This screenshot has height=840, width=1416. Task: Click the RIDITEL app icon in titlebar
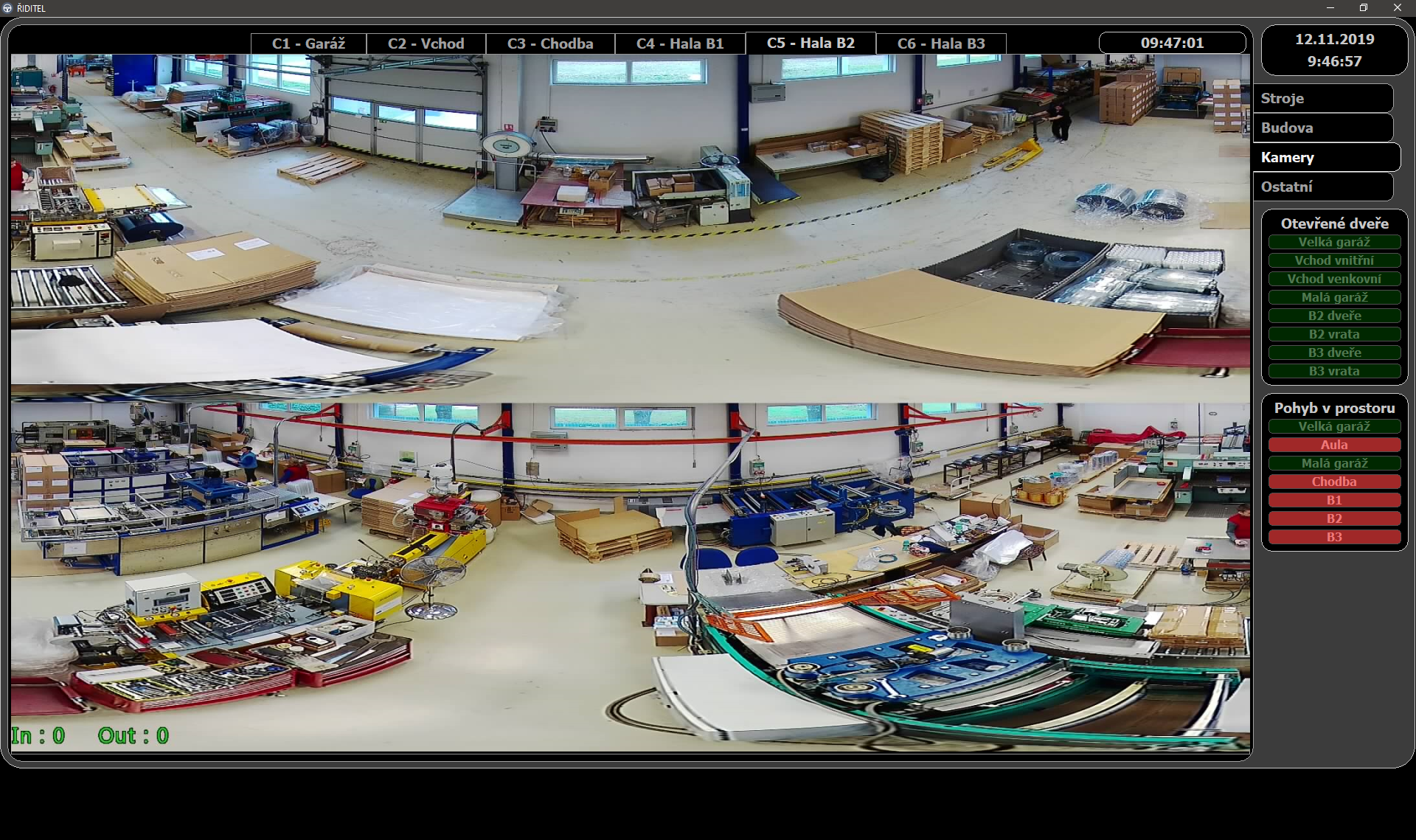[7, 8]
